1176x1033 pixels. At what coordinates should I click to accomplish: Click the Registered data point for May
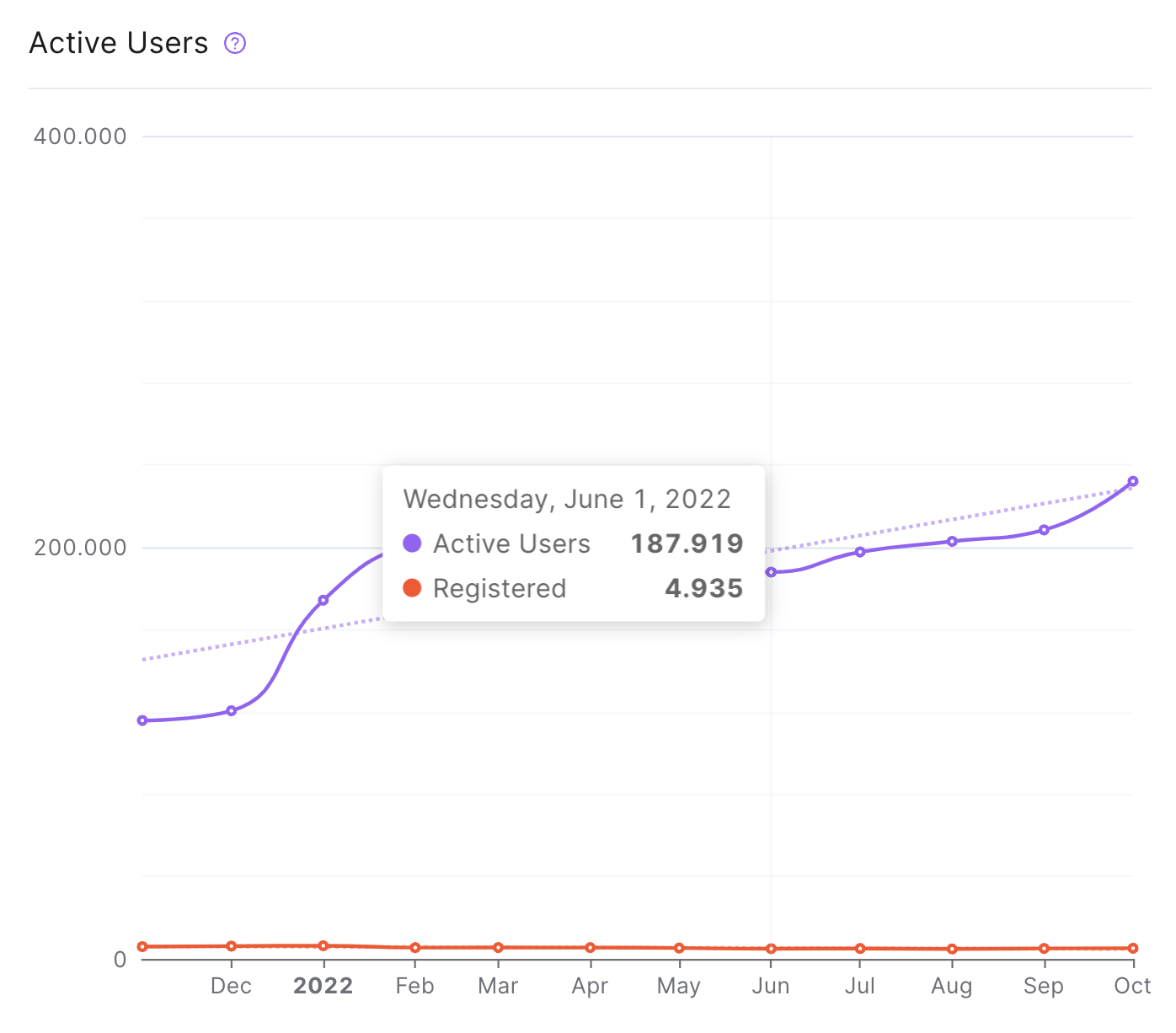(679, 948)
